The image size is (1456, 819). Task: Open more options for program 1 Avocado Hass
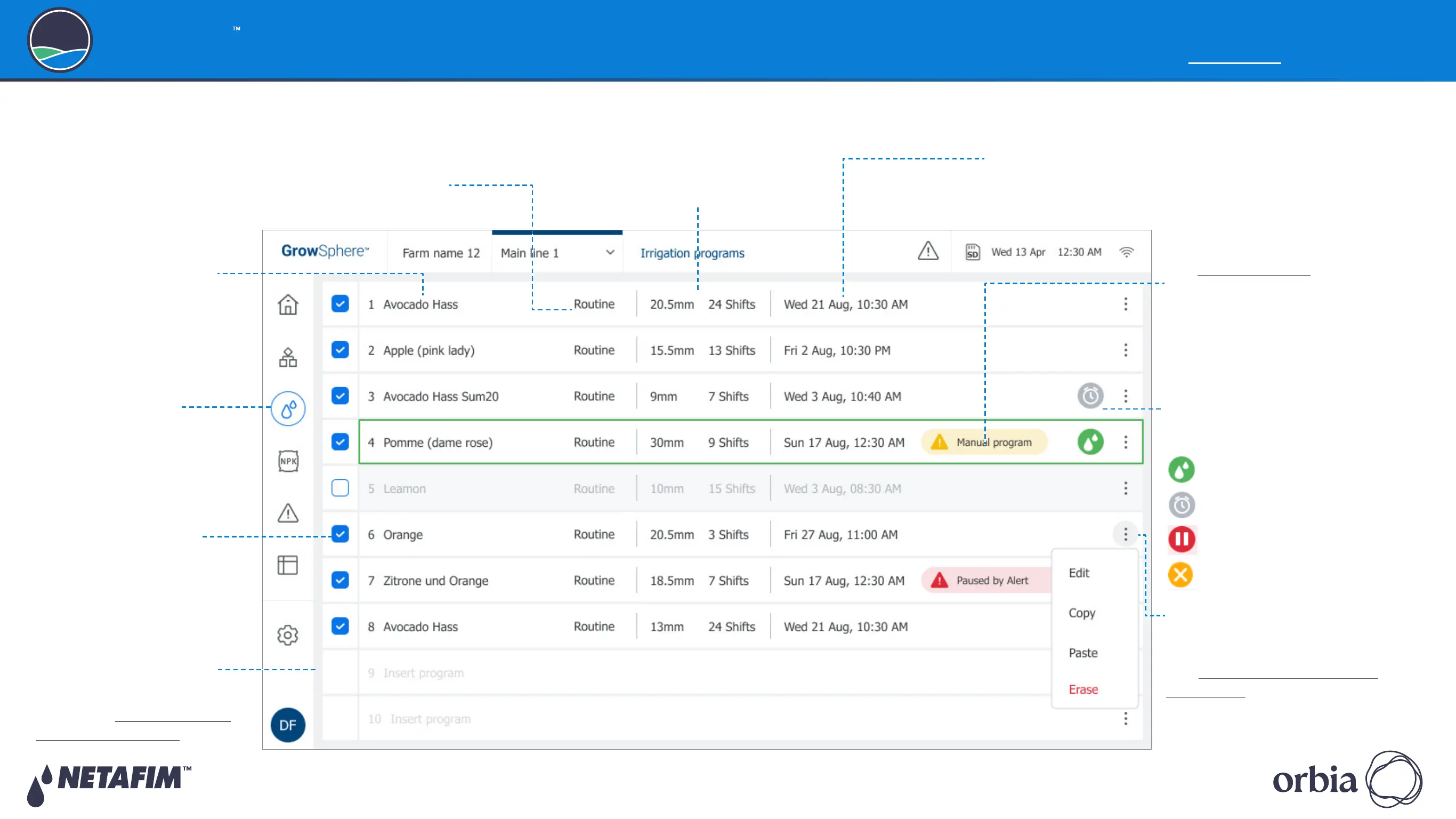[1126, 304]
